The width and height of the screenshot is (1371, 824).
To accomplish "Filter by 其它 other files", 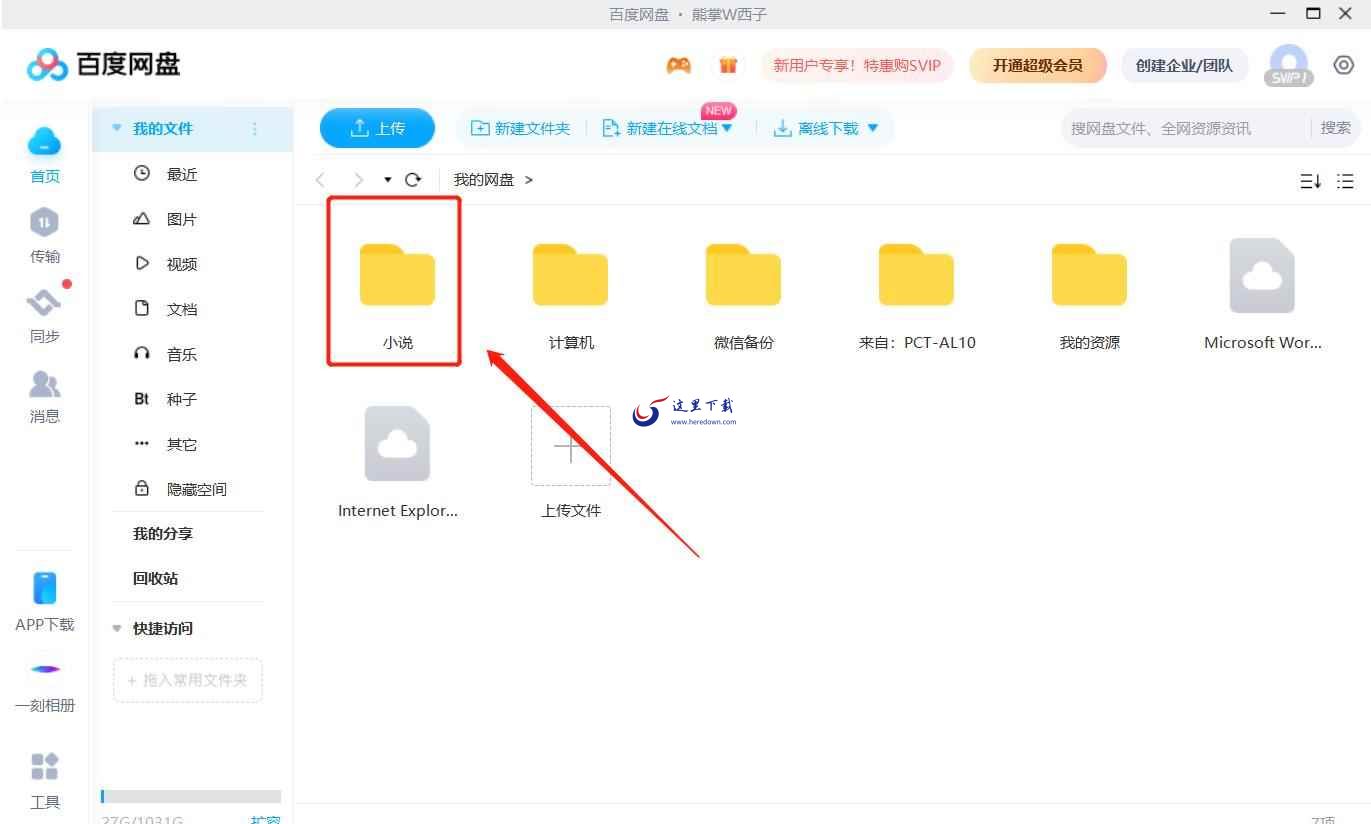I will click(x=180, y=444).
